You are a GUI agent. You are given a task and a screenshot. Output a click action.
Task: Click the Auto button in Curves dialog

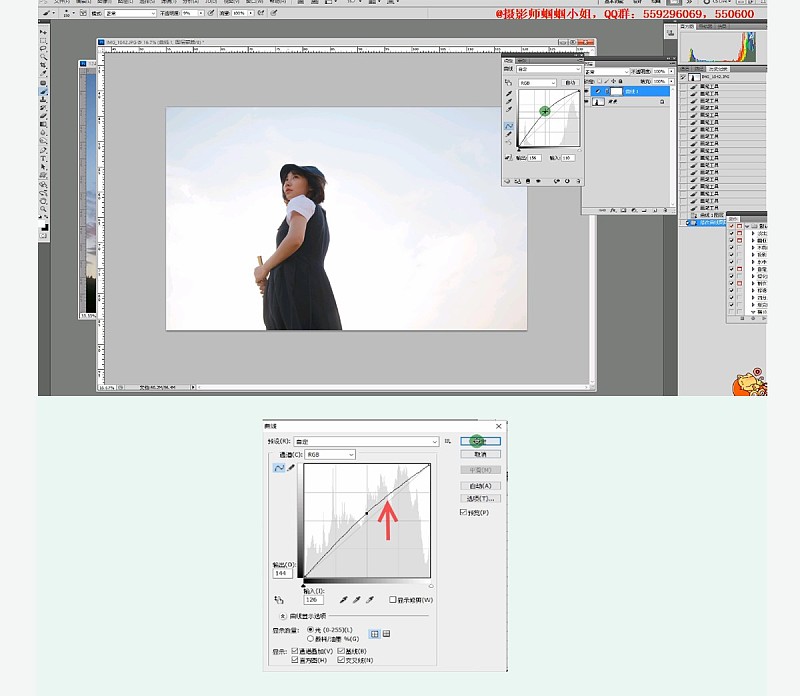[x=480, y=486]
